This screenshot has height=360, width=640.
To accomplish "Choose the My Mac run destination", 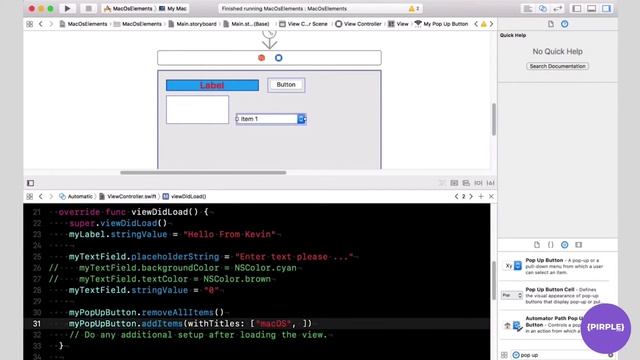I will 172,9.
